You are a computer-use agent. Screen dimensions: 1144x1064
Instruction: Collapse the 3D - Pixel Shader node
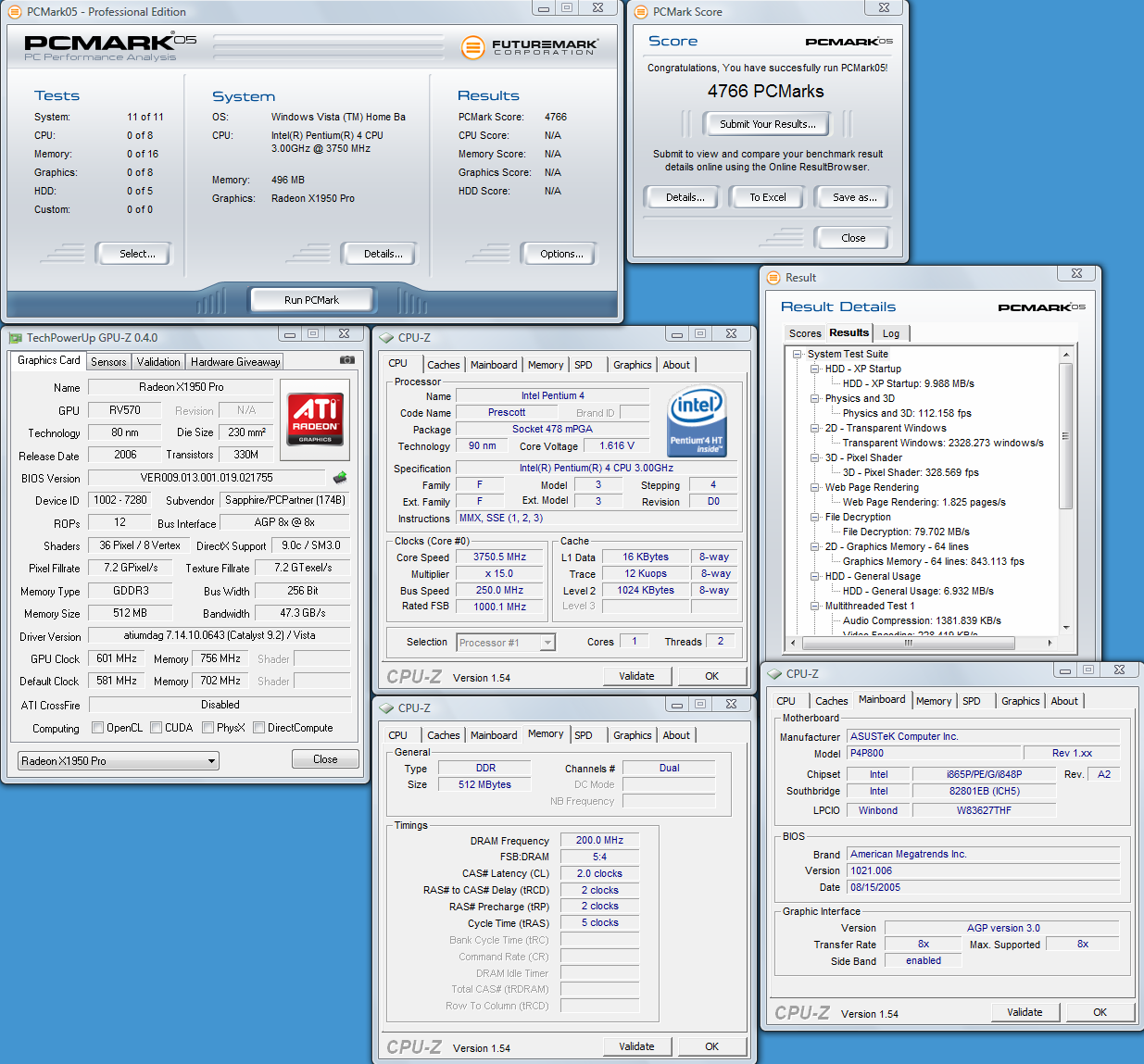[815, 457]
